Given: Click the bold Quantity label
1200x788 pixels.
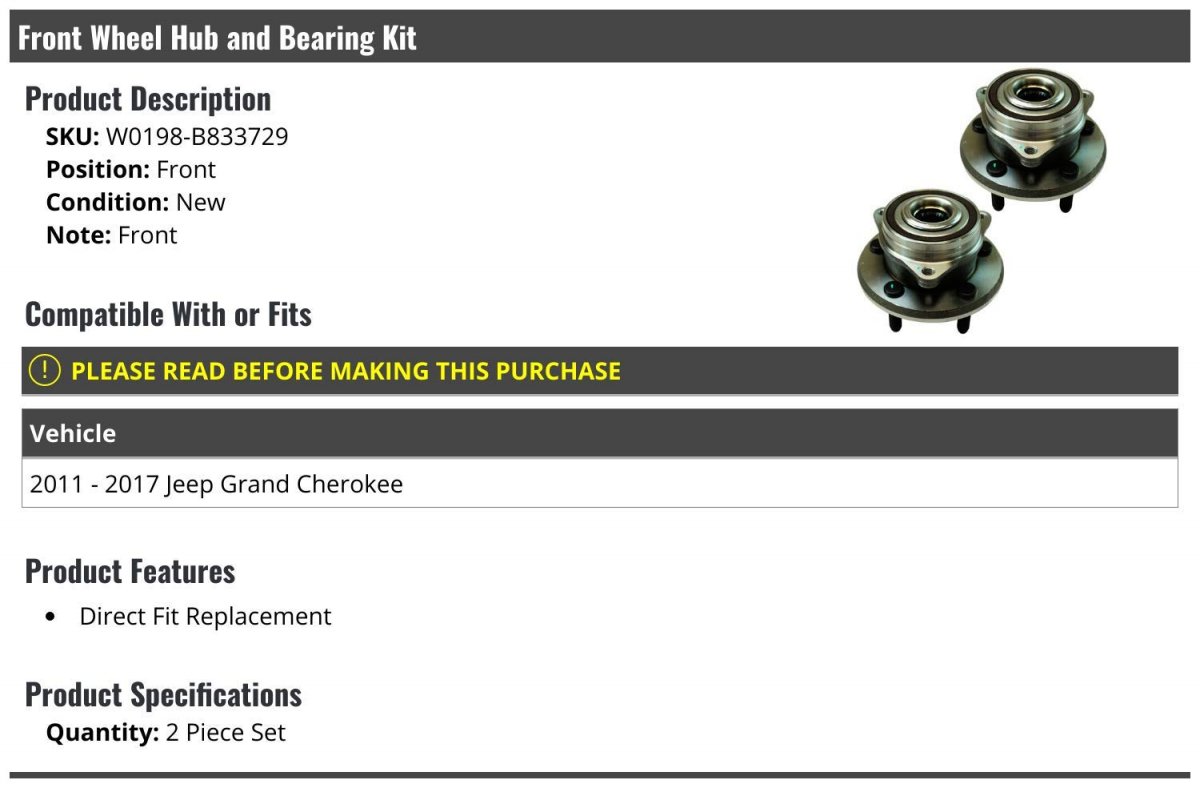Looking at the screenshot, I should (103, 733).
